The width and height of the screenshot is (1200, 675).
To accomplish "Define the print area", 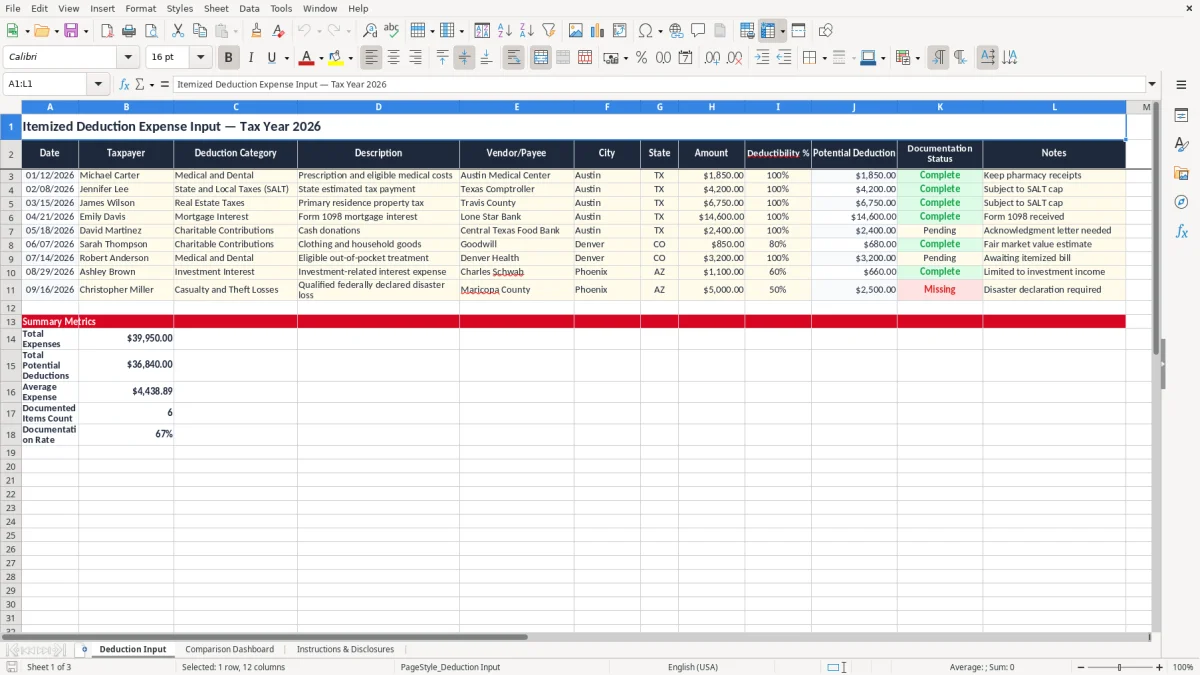I will [x=747, y=31].
